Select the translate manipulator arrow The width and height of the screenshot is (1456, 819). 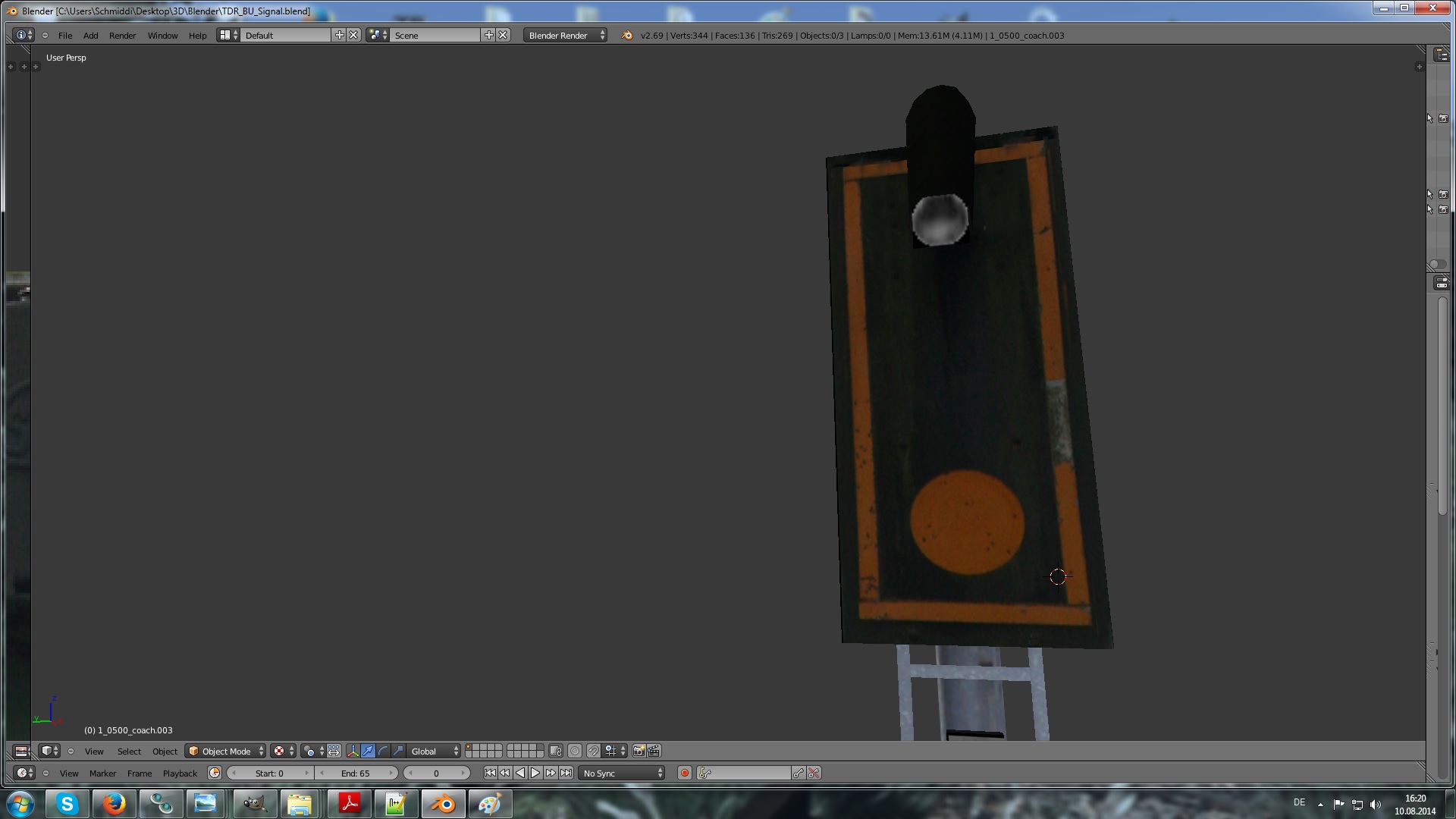coord(368,751)
